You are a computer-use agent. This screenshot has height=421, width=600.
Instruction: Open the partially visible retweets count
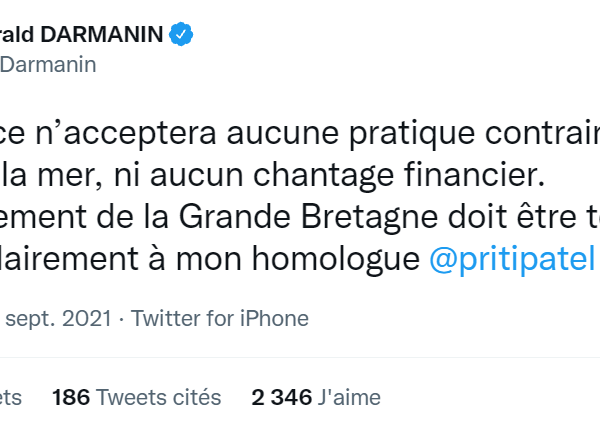10,397
